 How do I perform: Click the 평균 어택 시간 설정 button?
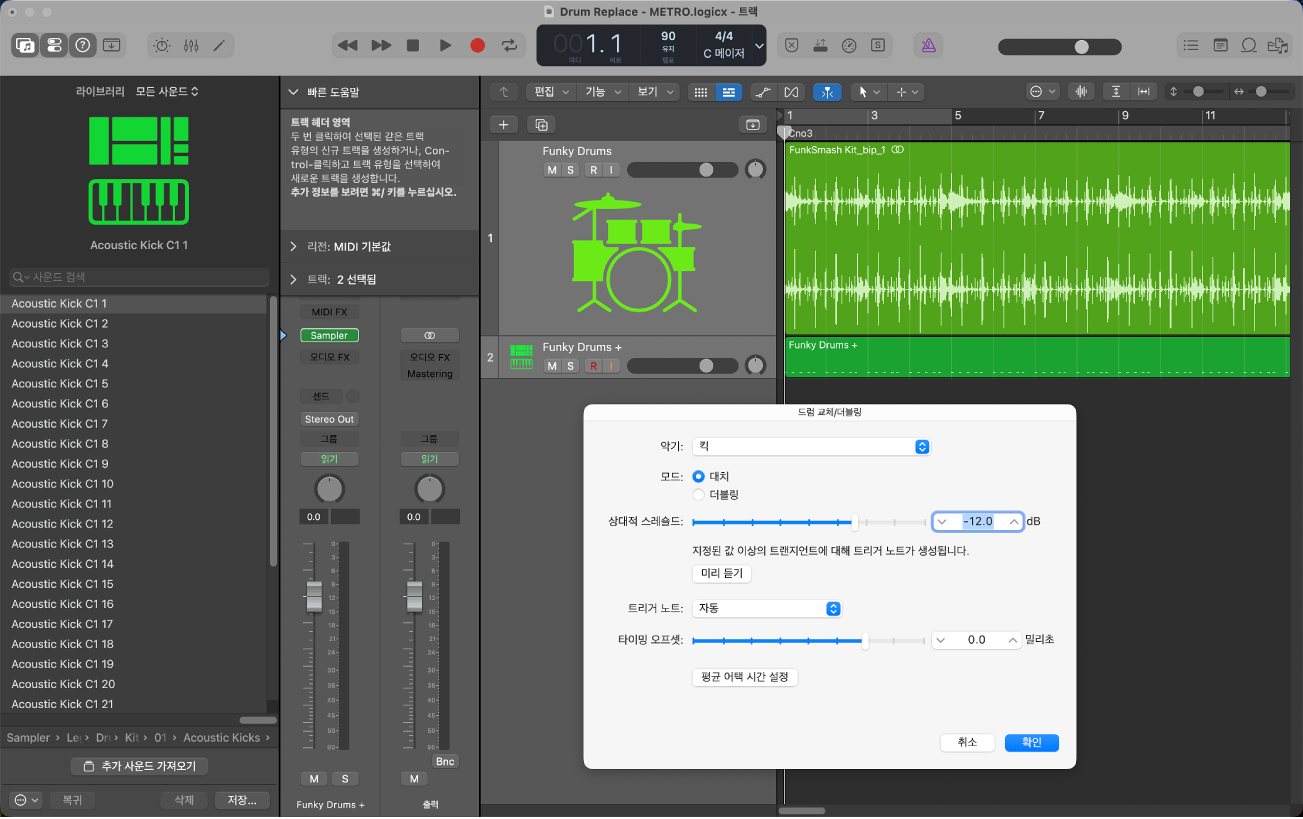(745, 677)
